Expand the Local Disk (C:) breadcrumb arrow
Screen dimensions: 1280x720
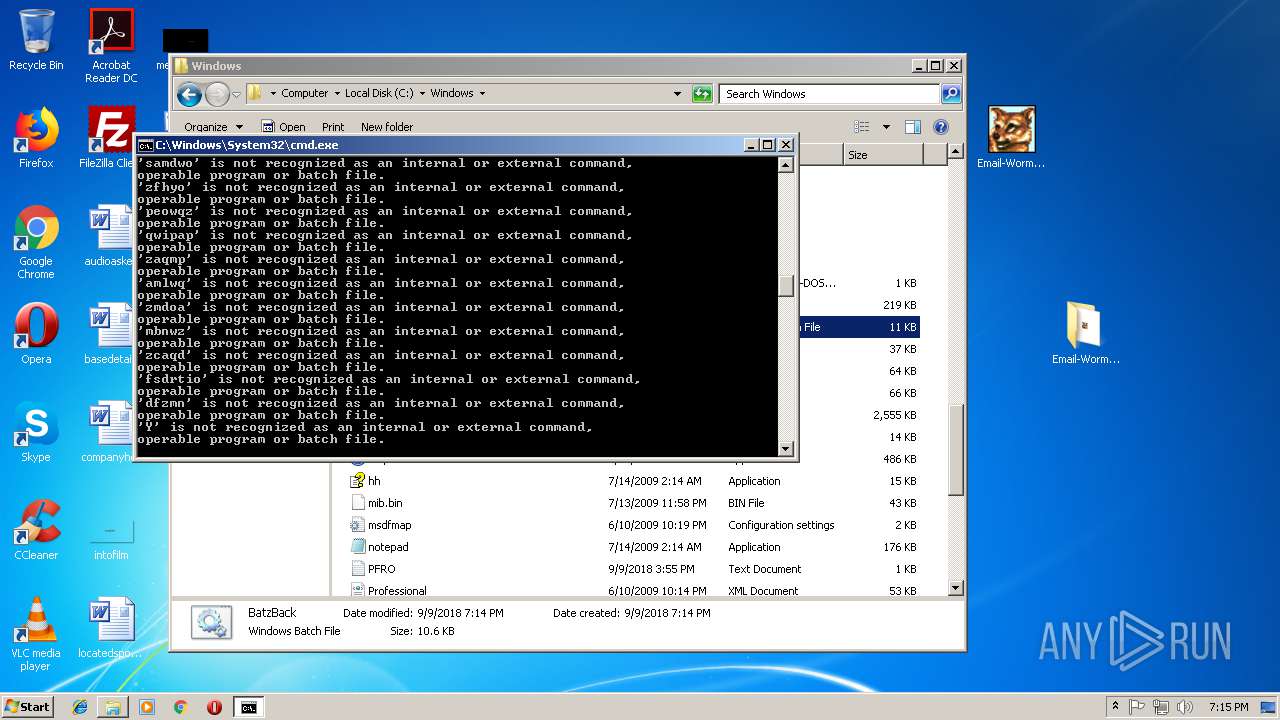[422, 94]
